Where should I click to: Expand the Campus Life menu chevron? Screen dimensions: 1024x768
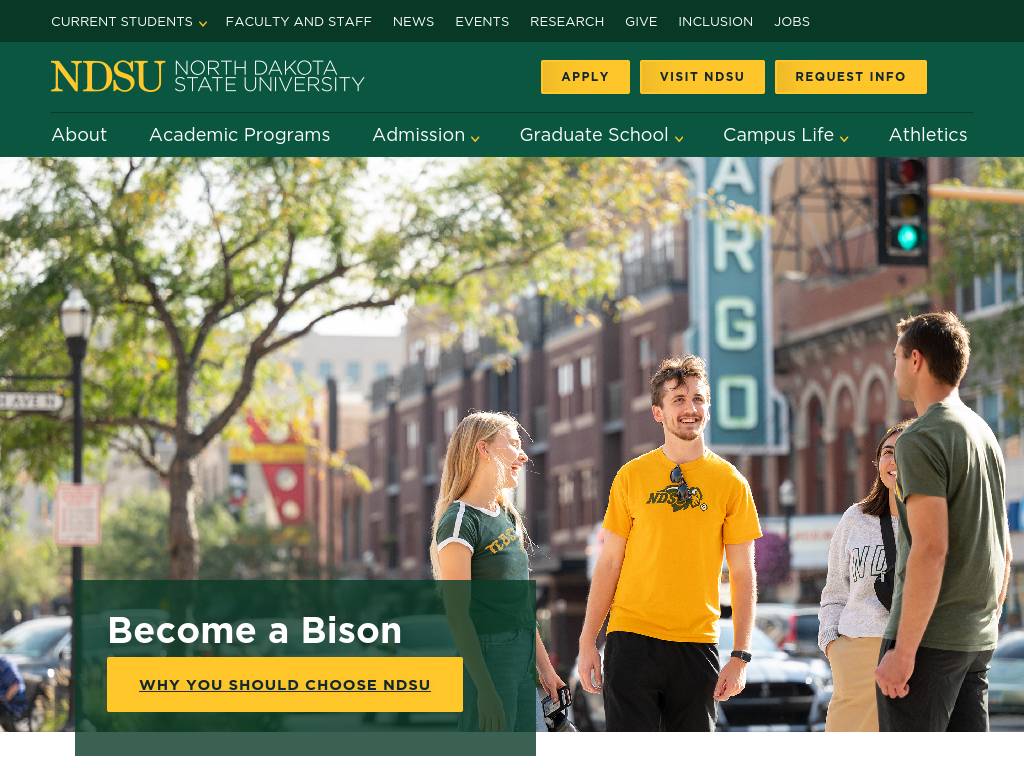(x=844, y=138)
